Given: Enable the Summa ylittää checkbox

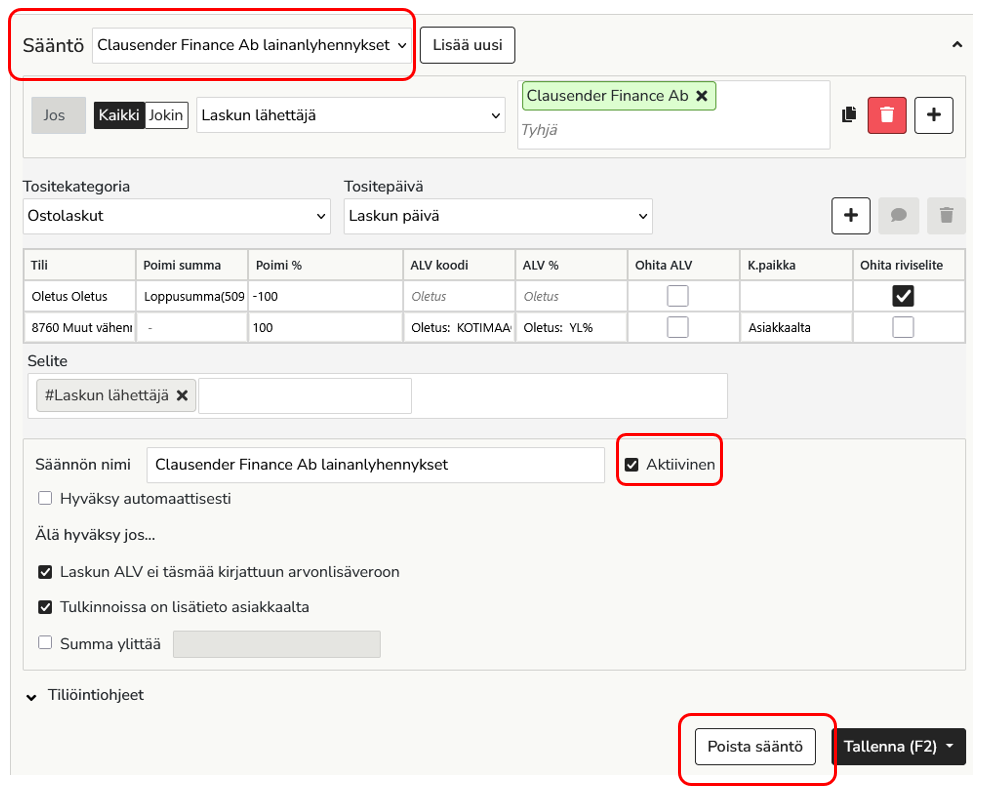Looking at the screenshot, I should pyautogui.click(x=45, y=642).
